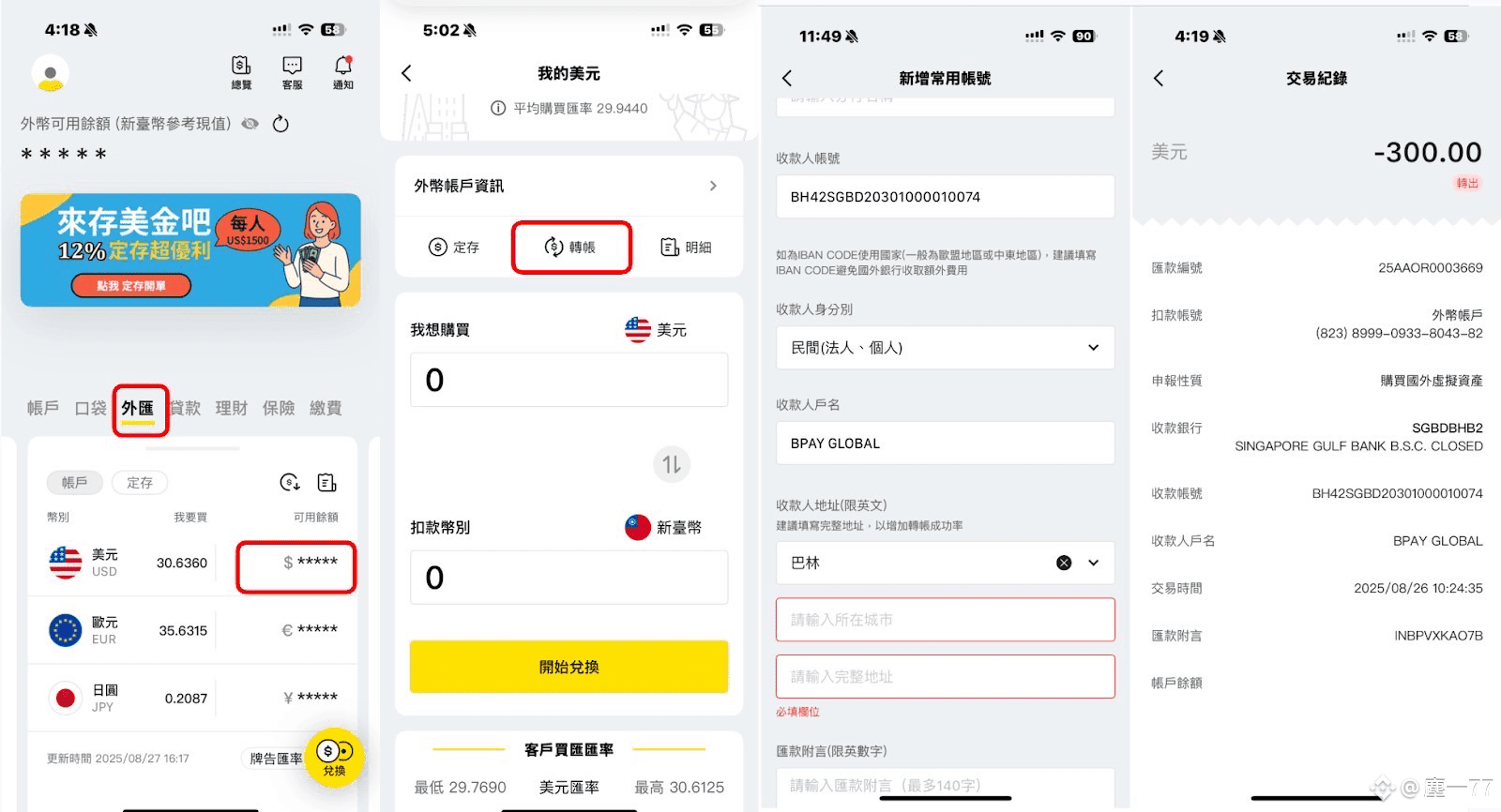Image resolution: width=1501 pixels, height=812 pixels.
Task: Open the 通知 notifications bell
Action: pyautogui.click(x=343, y=71)
